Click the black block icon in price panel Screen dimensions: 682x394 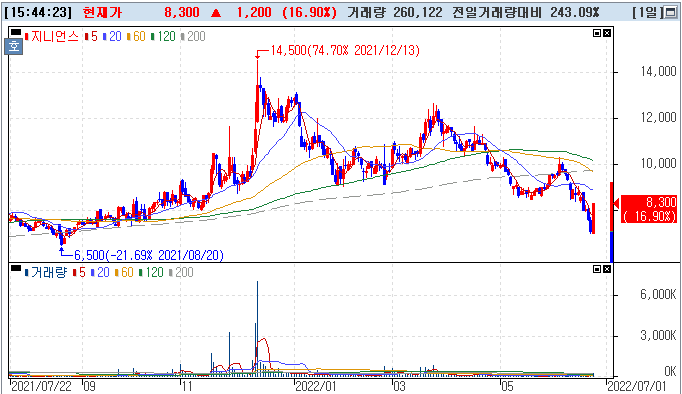(x=16, y=32)
